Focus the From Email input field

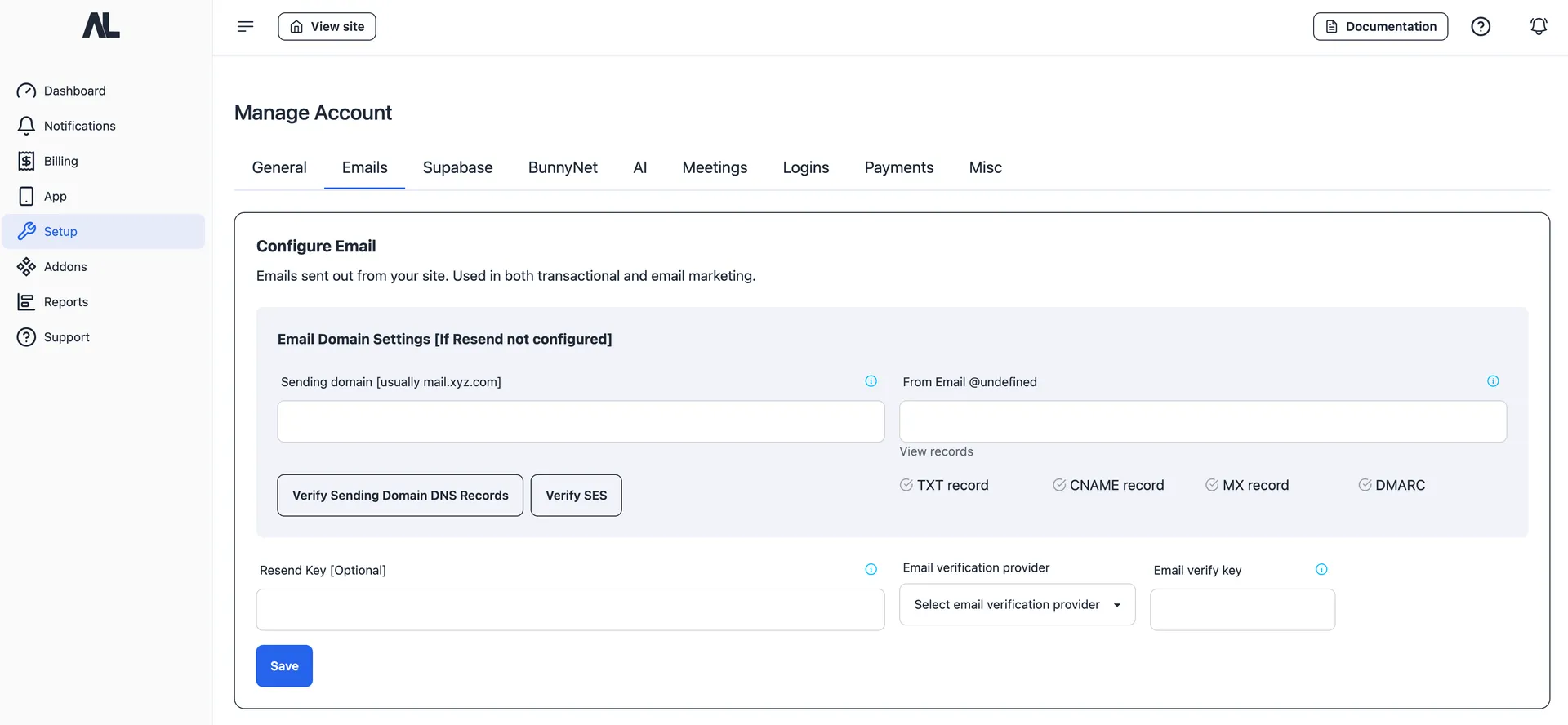(x=1203, y=421)
